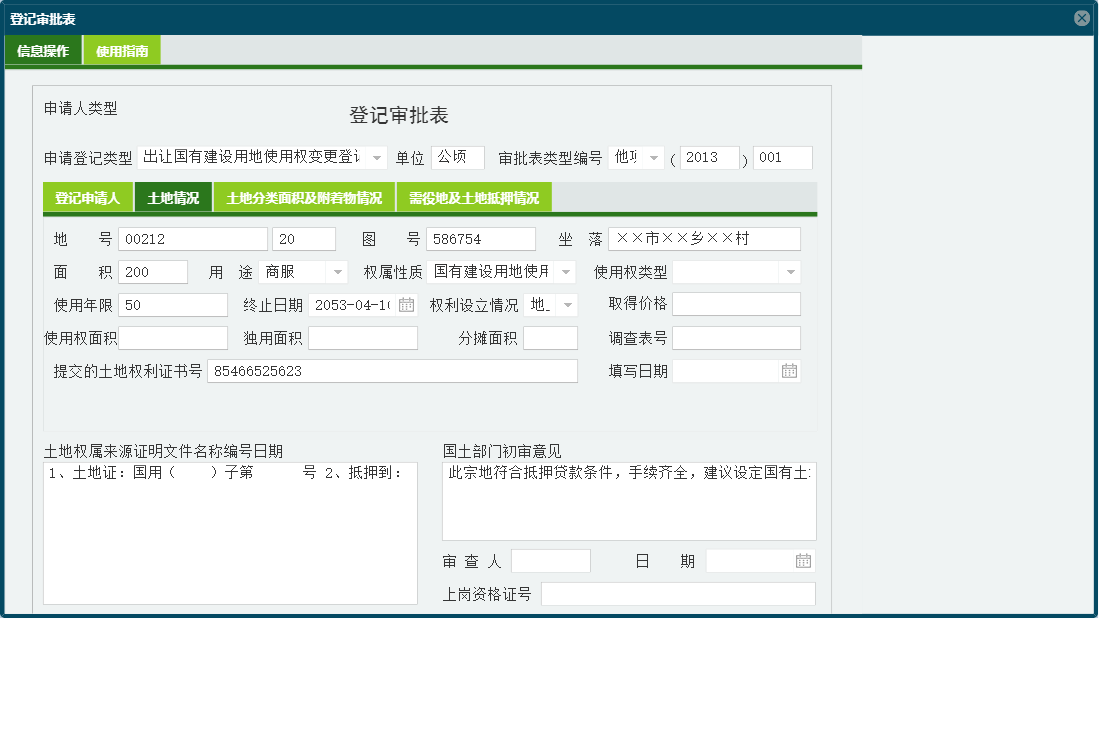Click the 国土部门初审意见 text area
The height and width of the screenshot is (742, 1099).
click(x=629, y=500)
